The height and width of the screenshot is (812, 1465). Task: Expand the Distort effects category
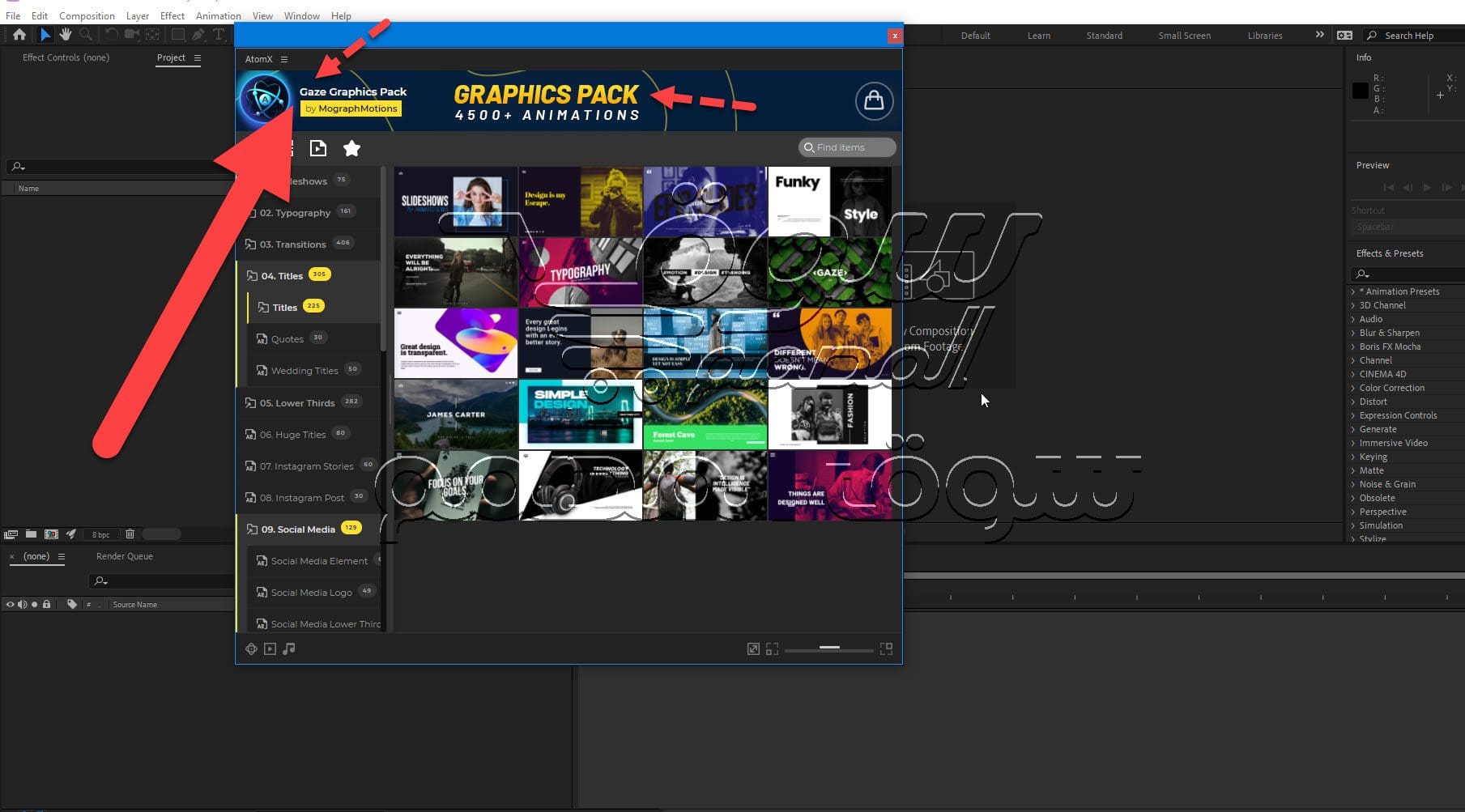1353,402
